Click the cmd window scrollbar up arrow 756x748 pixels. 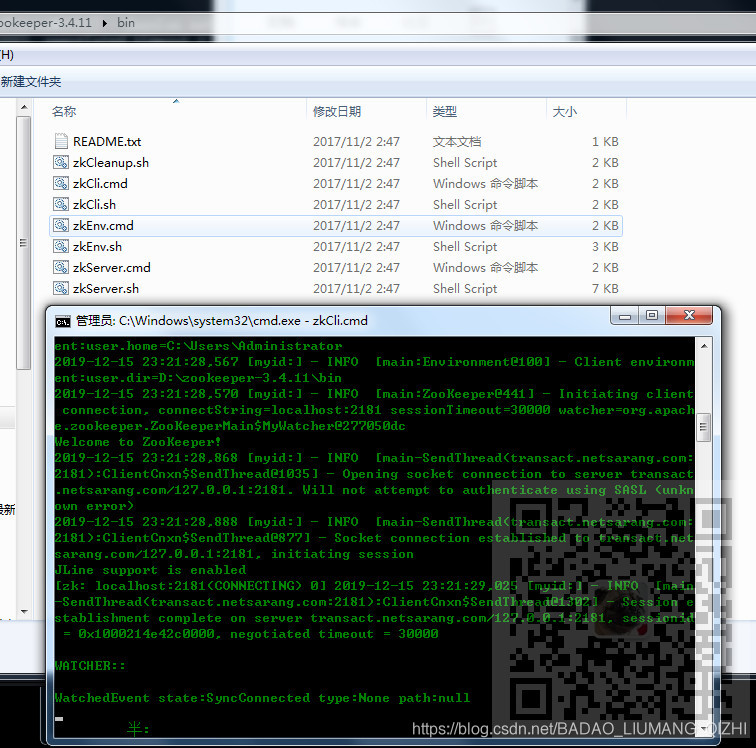coord(704,346)
